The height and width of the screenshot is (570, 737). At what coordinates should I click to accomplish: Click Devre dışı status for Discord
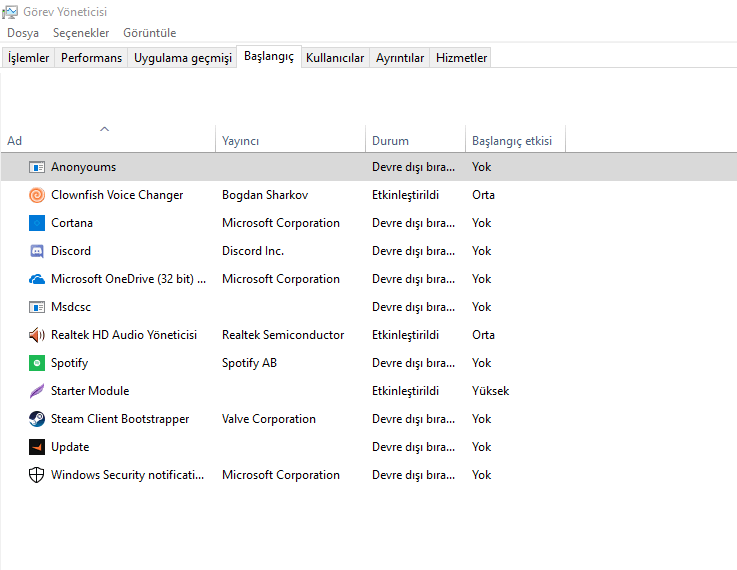click(413, 251)
